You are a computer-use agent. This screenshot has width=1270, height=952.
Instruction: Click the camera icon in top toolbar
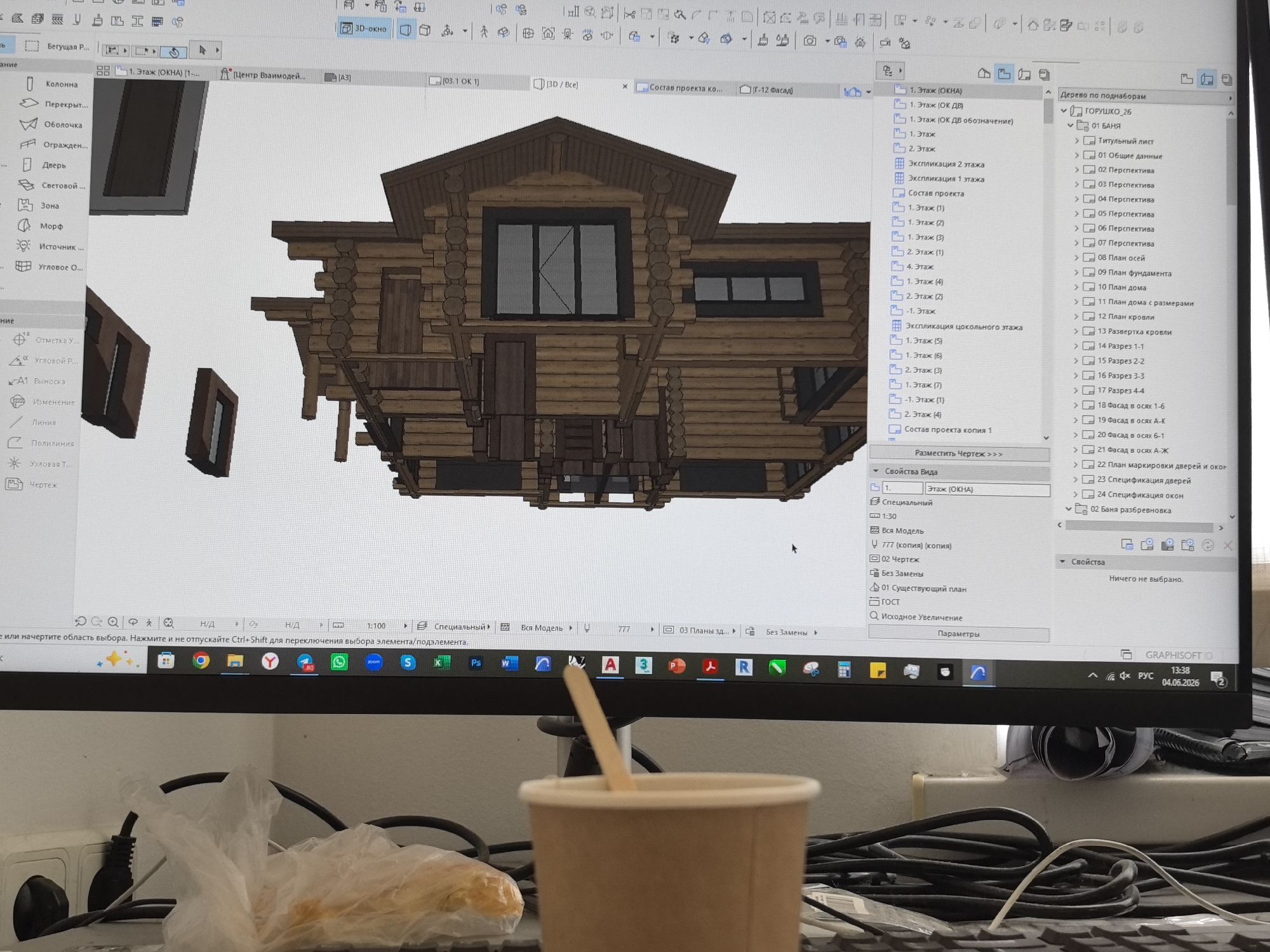click(810, 41)
